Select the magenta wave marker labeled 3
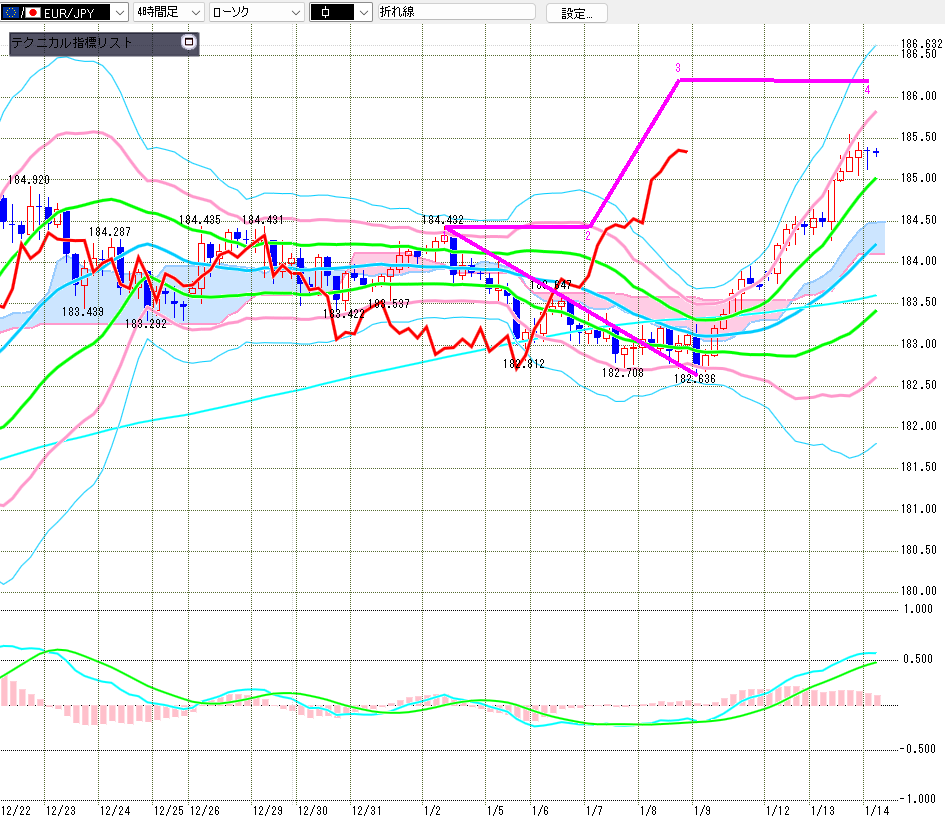945x819 pixels. coord(678,68)
